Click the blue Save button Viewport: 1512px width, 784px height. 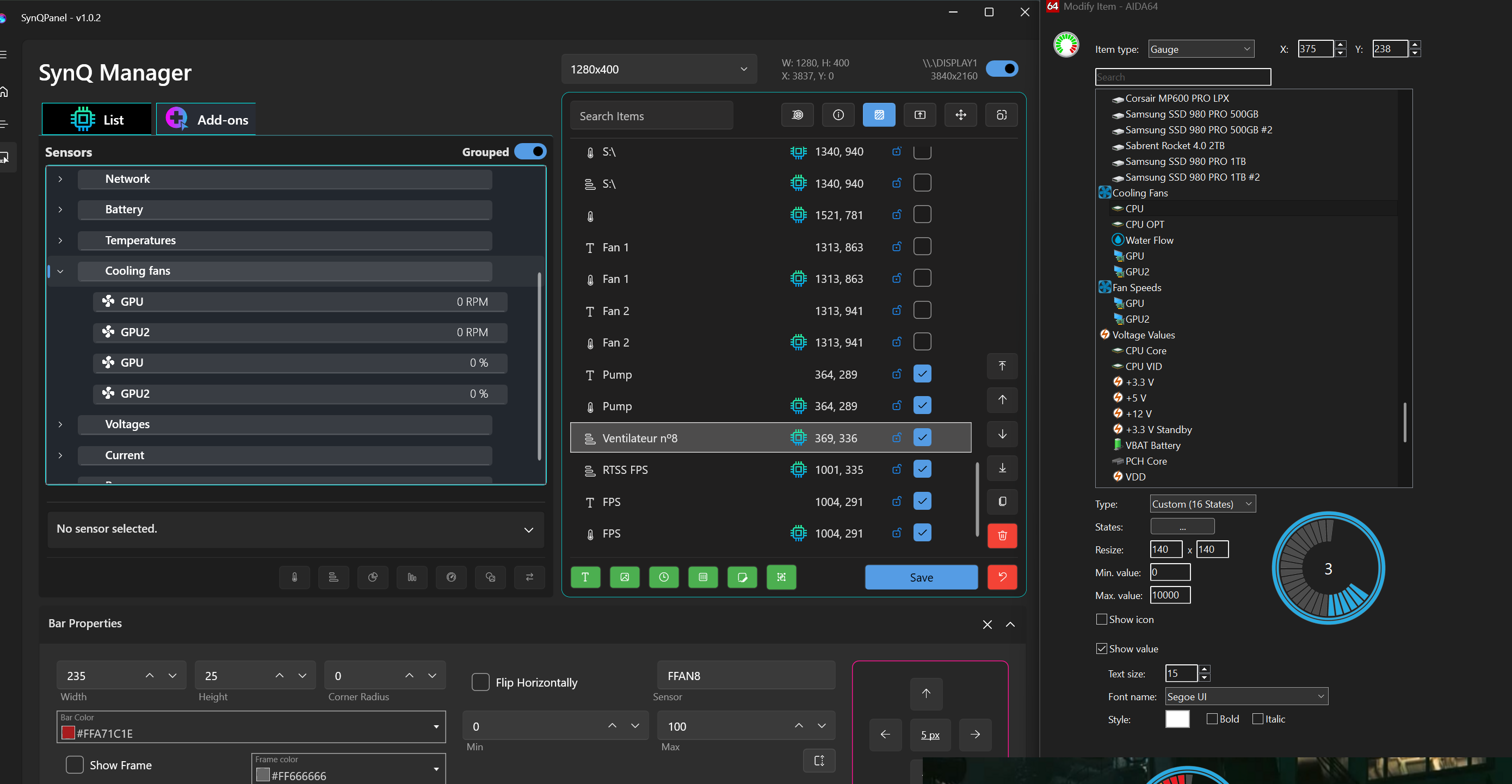[x=921, y=577]
